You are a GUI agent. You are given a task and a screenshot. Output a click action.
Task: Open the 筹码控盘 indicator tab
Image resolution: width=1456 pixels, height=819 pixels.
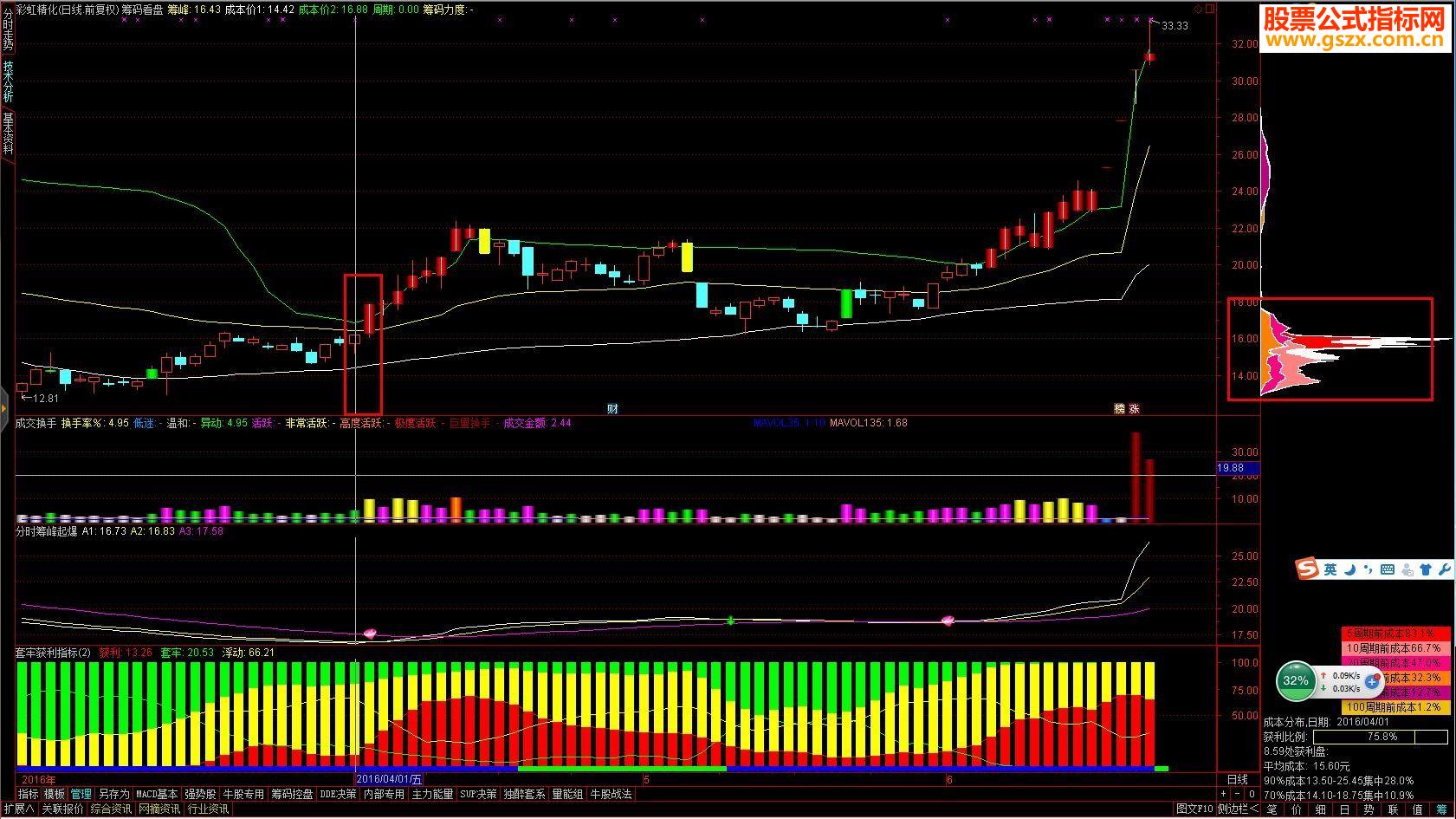(292, 794)
